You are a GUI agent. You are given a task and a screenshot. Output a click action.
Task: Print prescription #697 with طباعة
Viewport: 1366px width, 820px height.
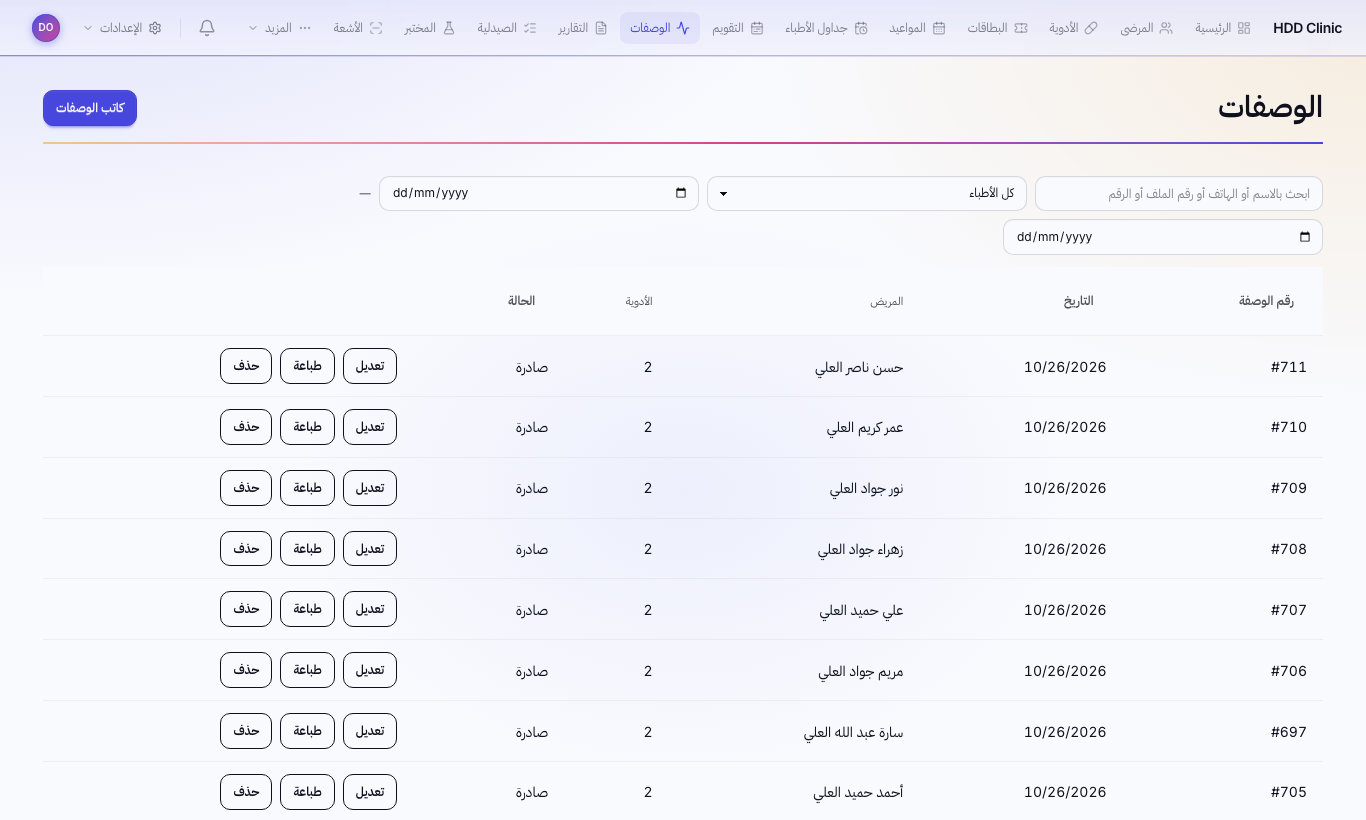tap(307, 731)
